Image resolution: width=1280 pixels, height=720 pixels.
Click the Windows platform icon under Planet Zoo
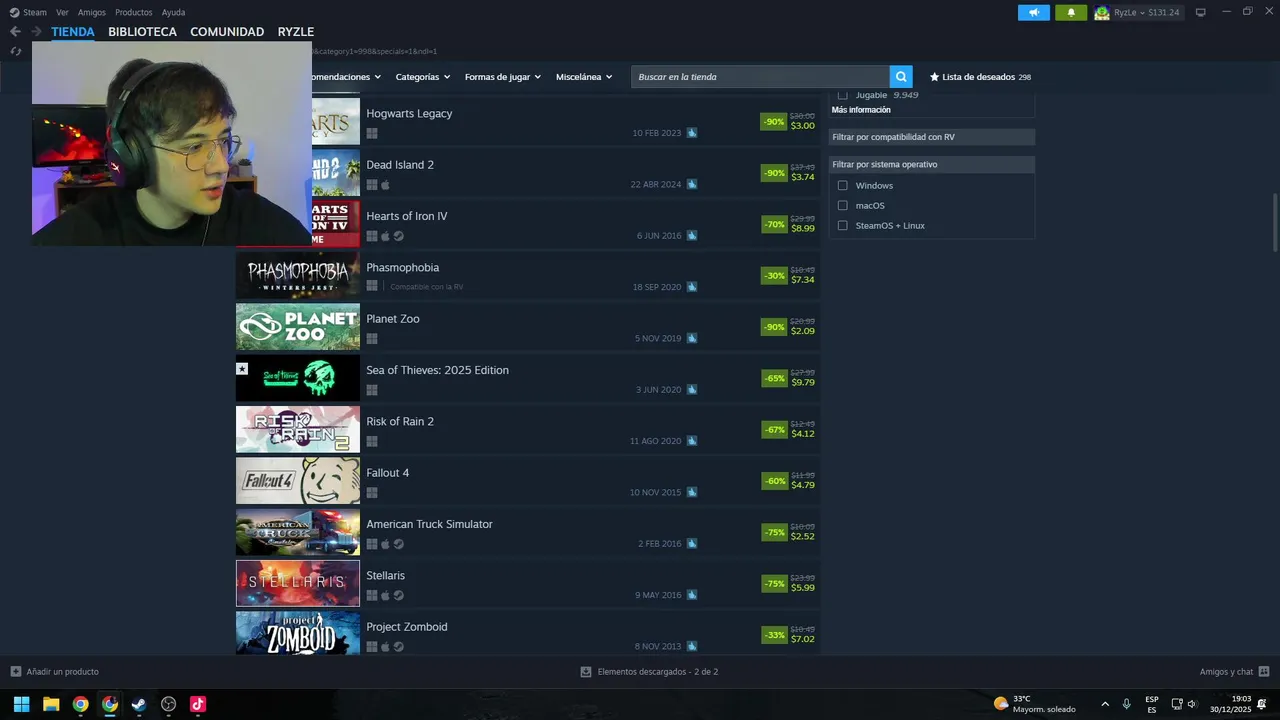click(372, 338)
